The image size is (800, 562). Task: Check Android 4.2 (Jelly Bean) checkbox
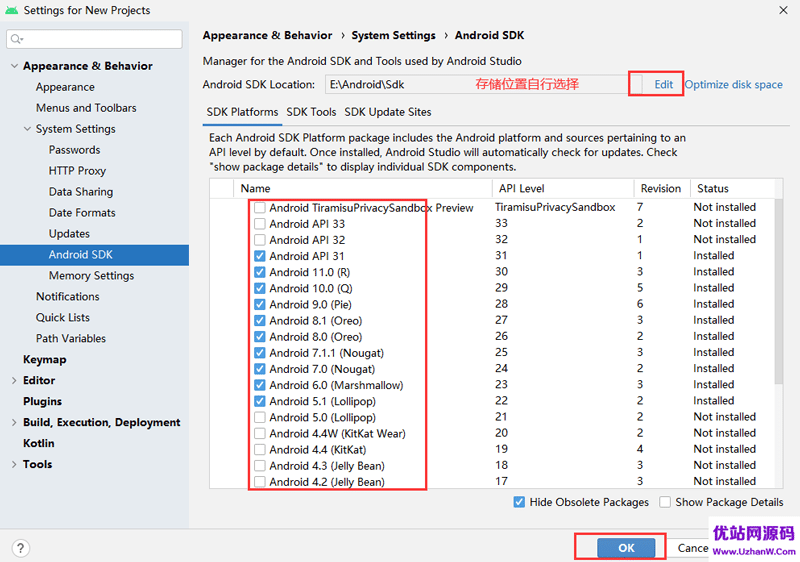[x=260, y=481]
